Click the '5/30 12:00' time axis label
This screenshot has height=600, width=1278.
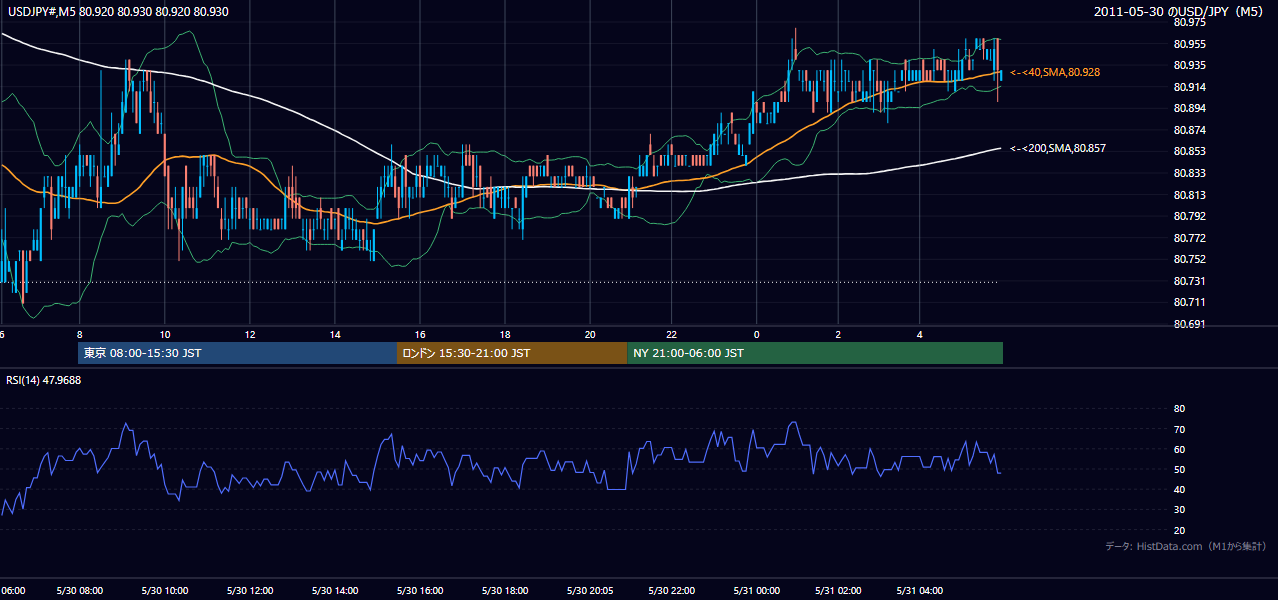point(249,591)
